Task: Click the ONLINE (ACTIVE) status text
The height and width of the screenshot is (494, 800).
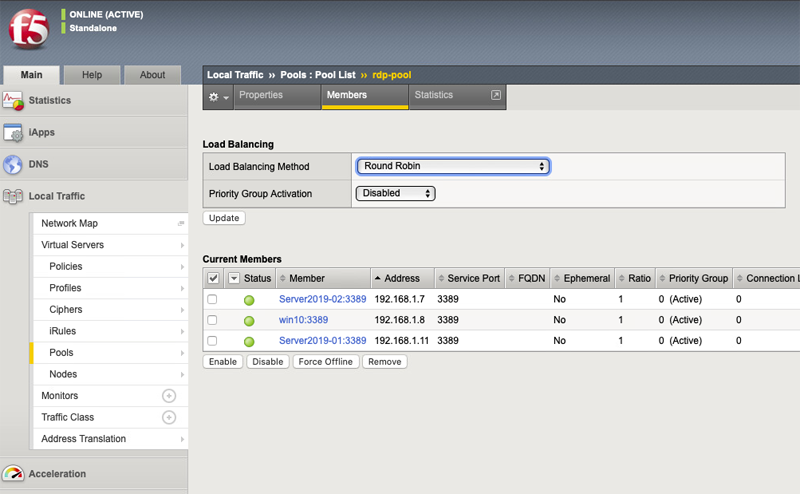Action: (x=106, y=15)
